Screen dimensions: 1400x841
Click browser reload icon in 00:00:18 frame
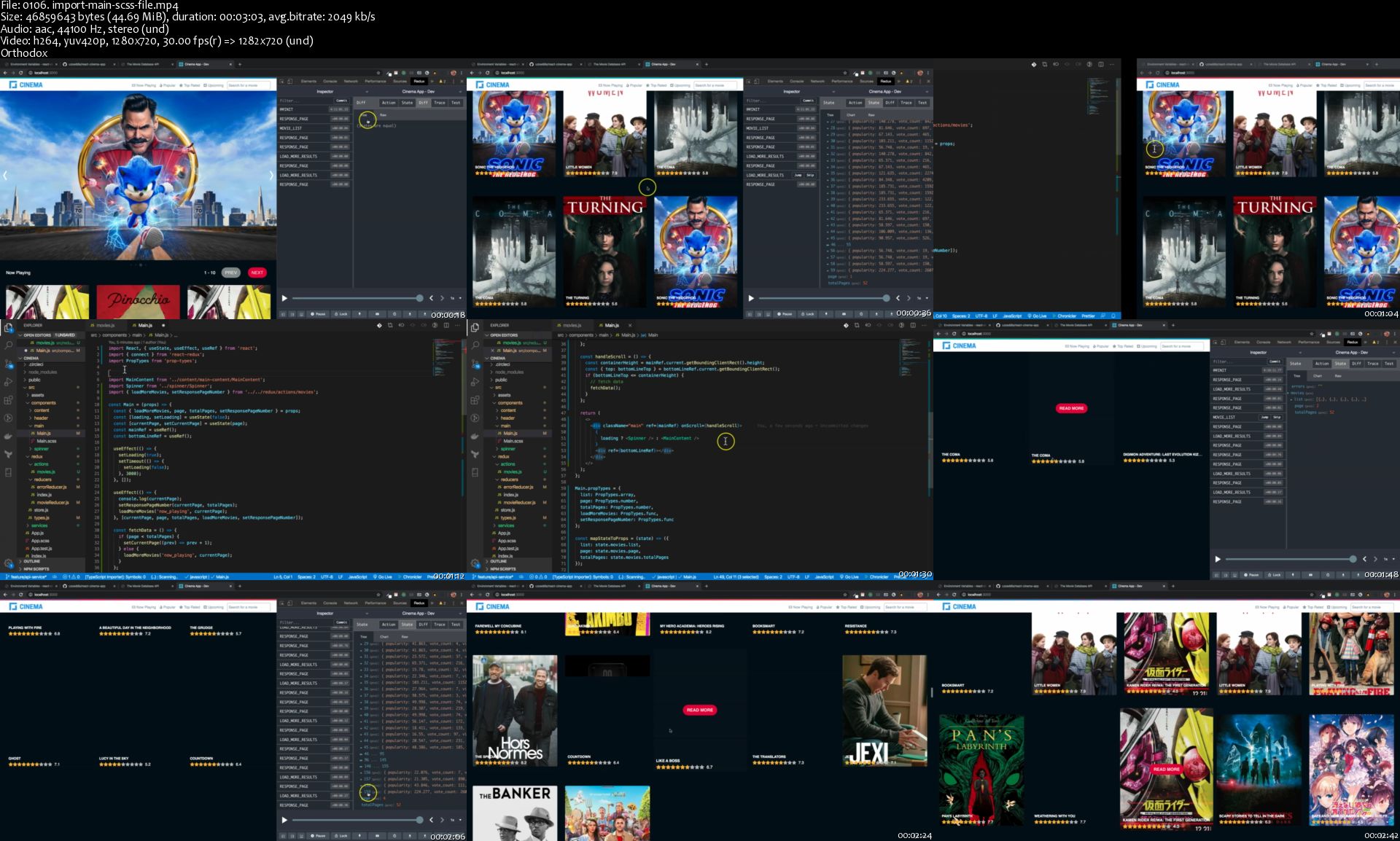20,73
